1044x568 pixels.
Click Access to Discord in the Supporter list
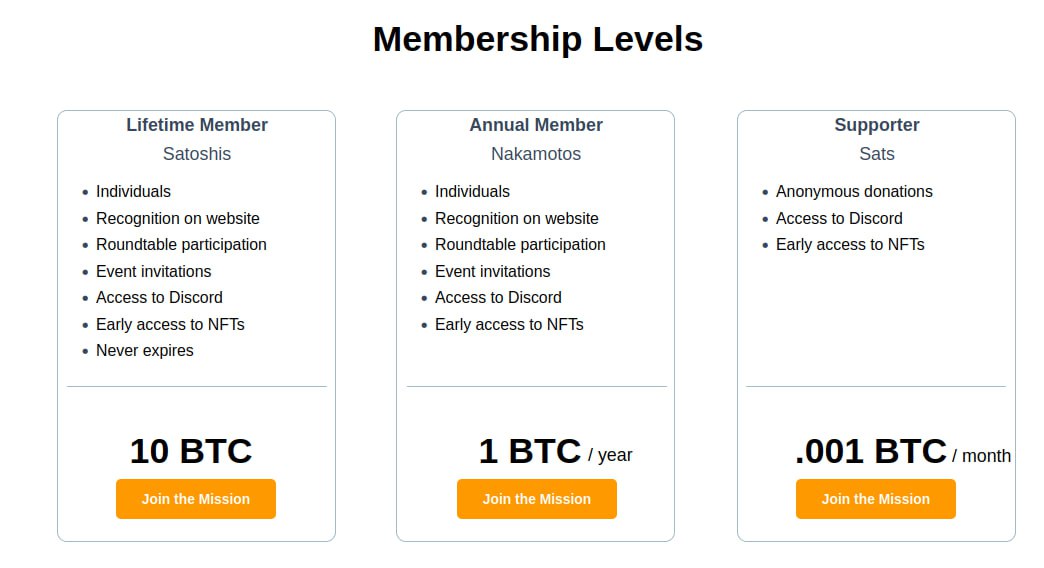(839, 218)
